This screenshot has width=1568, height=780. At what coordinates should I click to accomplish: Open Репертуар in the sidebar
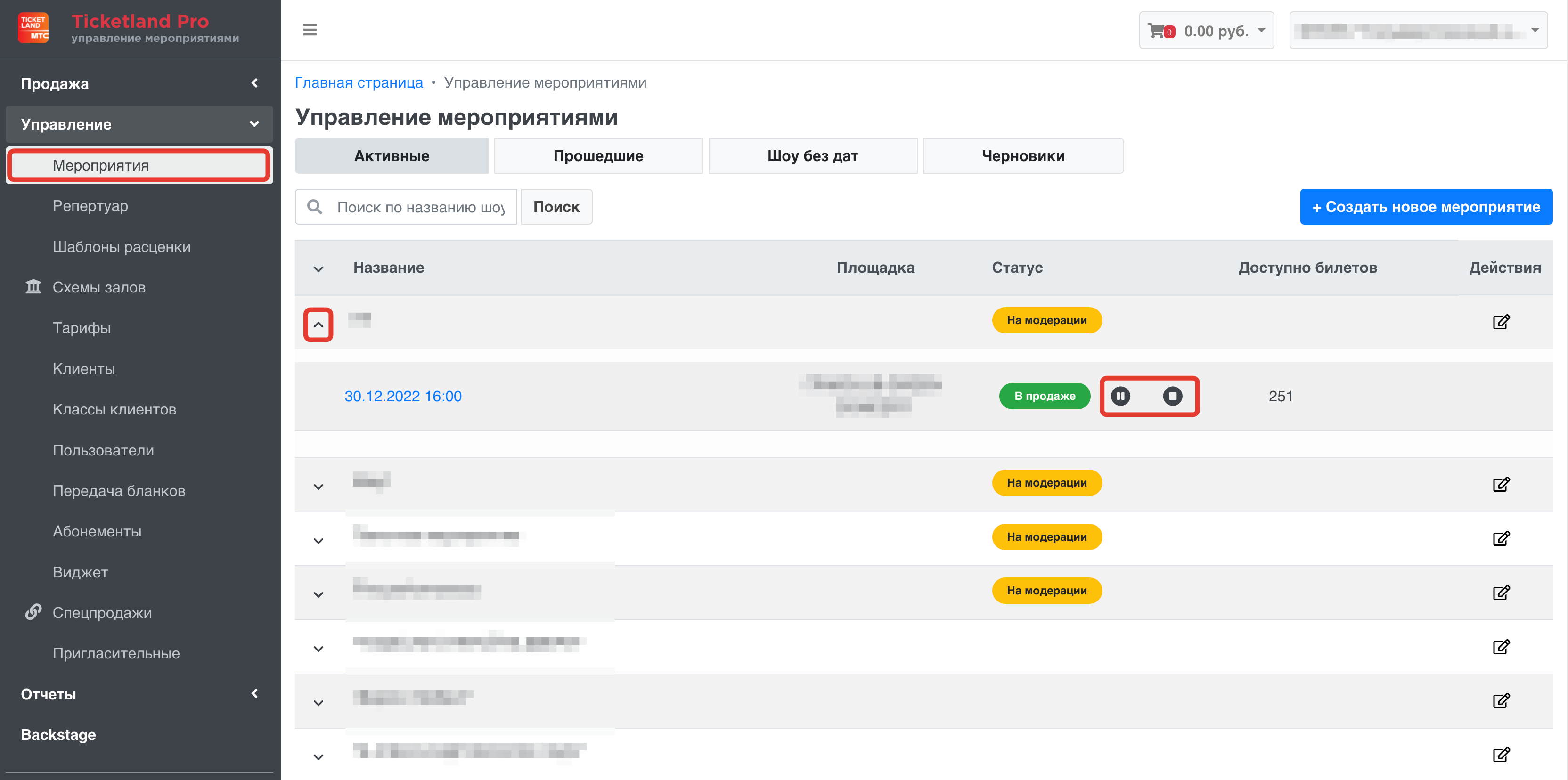(x=90, y=206)
